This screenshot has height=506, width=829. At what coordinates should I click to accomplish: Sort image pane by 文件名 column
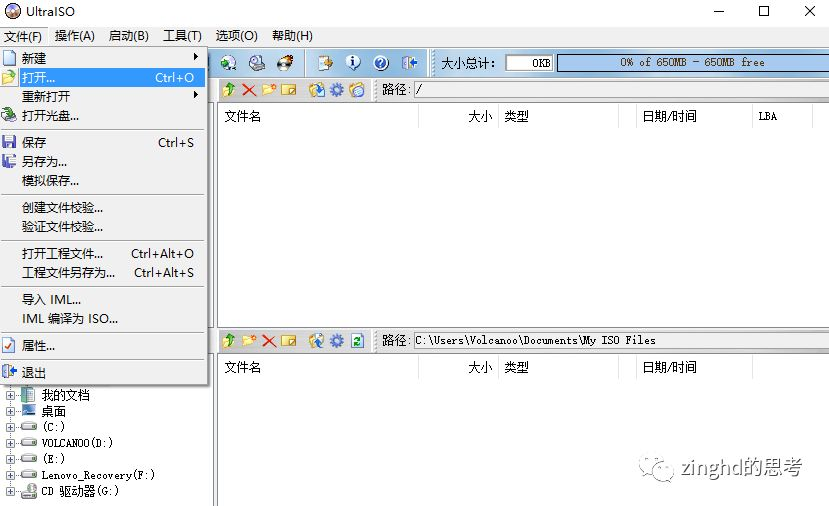(x=318, y=116)
